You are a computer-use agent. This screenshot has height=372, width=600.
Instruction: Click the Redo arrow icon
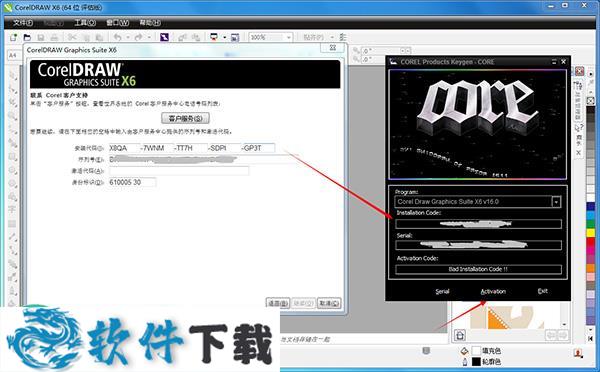click(x=139, y=37)
